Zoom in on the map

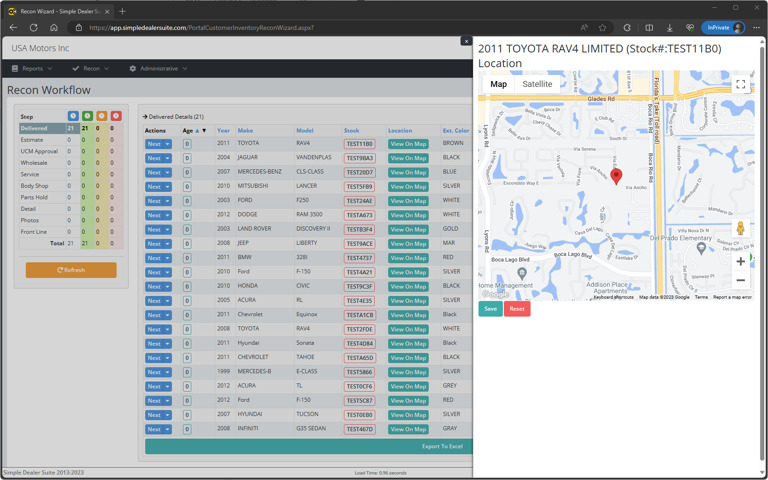(741, 262)
